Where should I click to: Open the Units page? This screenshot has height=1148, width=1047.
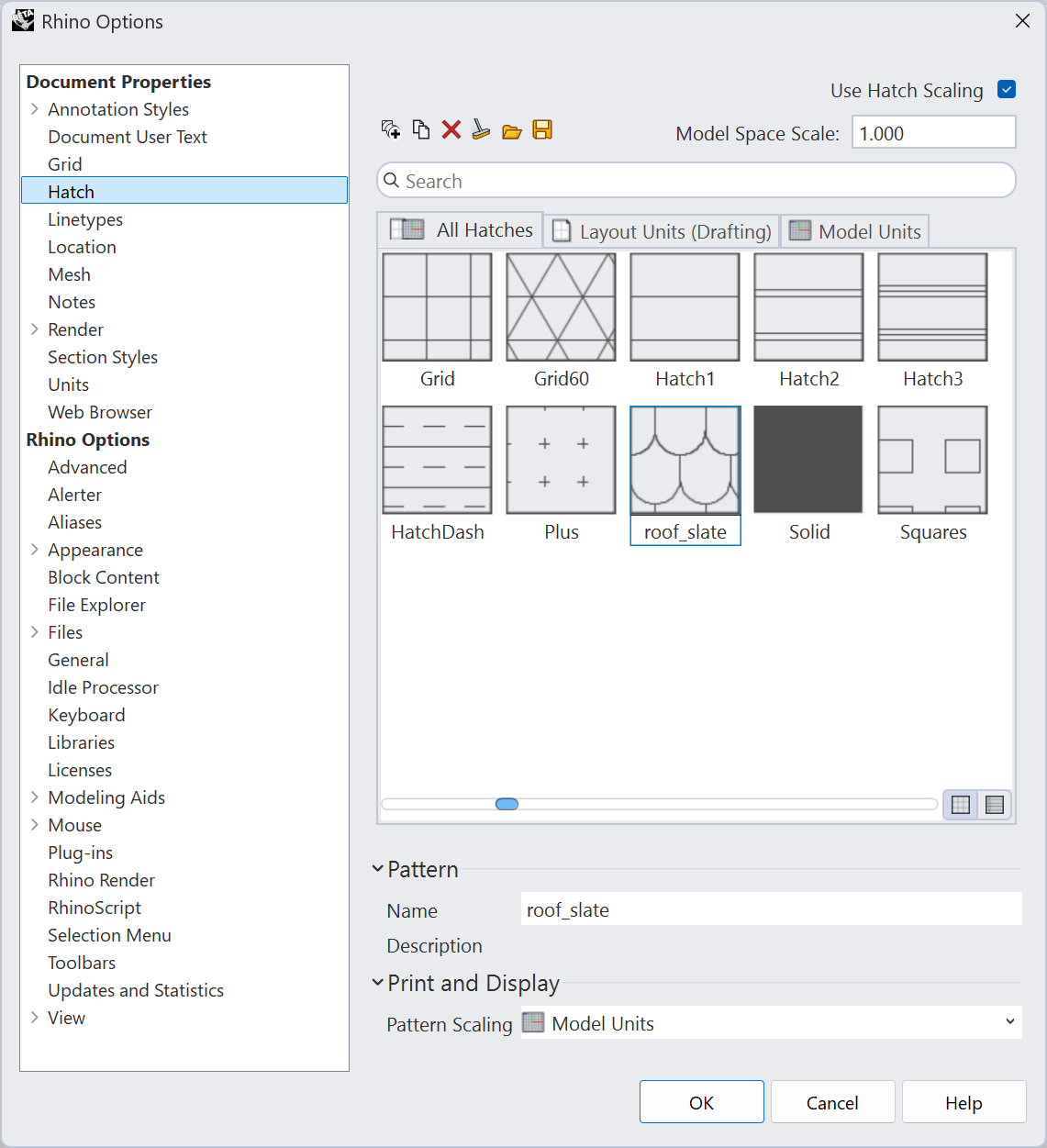[x=68, y=385]
